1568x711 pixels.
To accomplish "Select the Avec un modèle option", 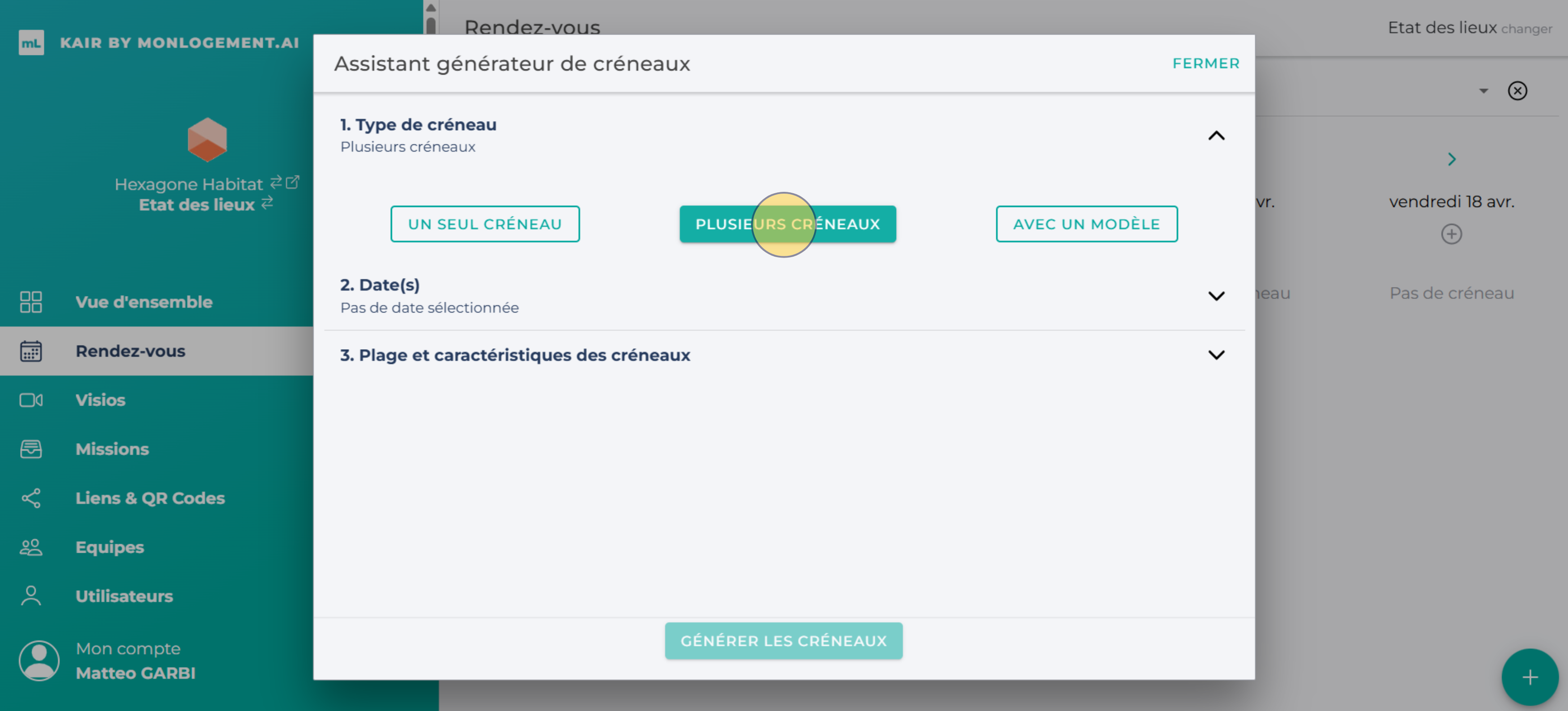I will tap(1087, 224).
